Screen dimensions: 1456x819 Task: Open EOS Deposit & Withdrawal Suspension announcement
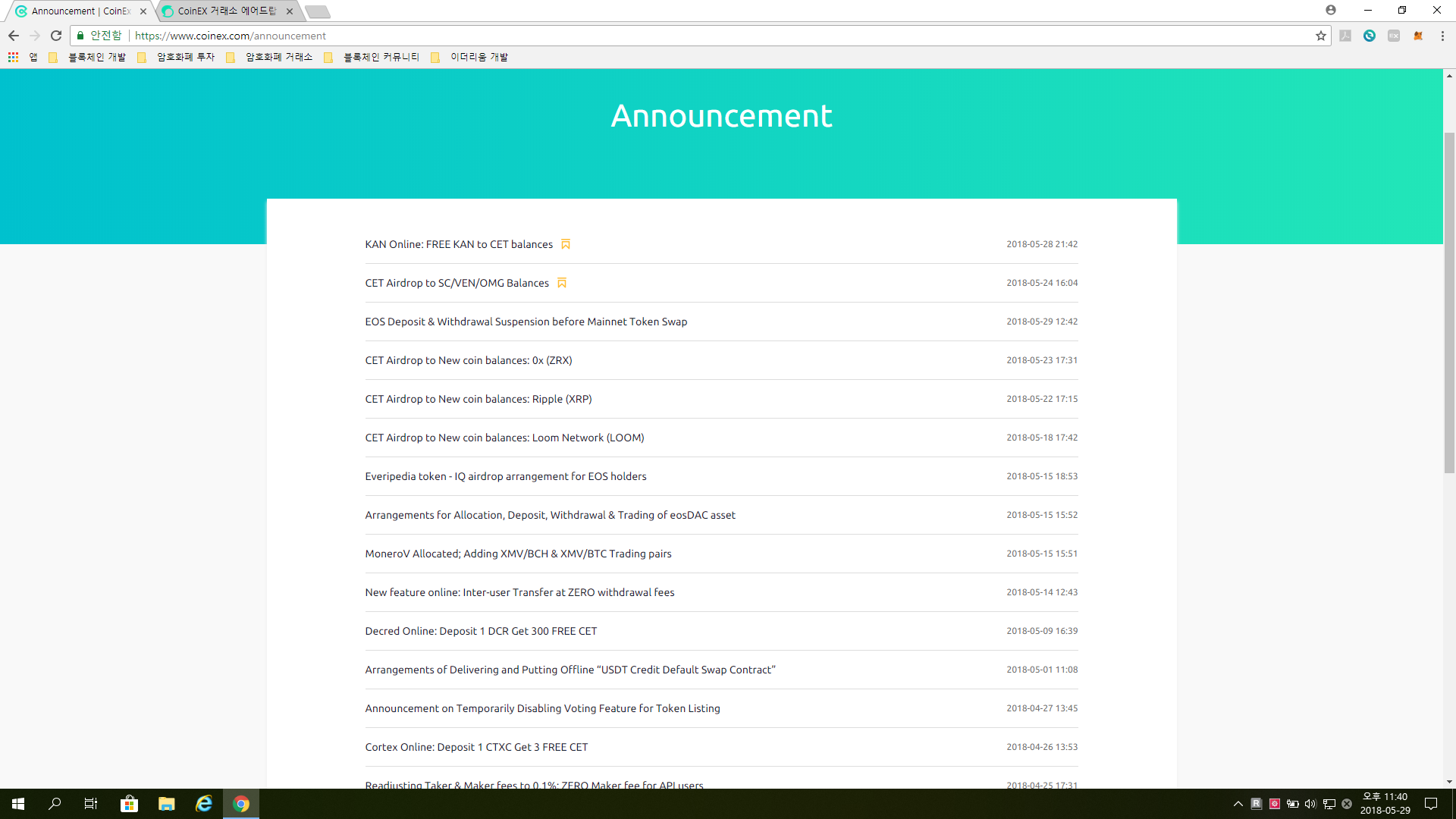[526, 322]
